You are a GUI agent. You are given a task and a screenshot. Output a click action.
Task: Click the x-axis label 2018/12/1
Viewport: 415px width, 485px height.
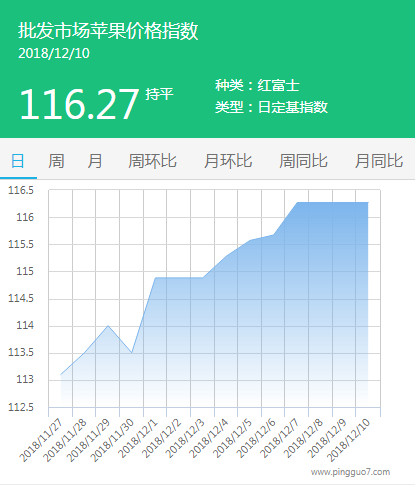pyautogui.click(x=137, y=439)
